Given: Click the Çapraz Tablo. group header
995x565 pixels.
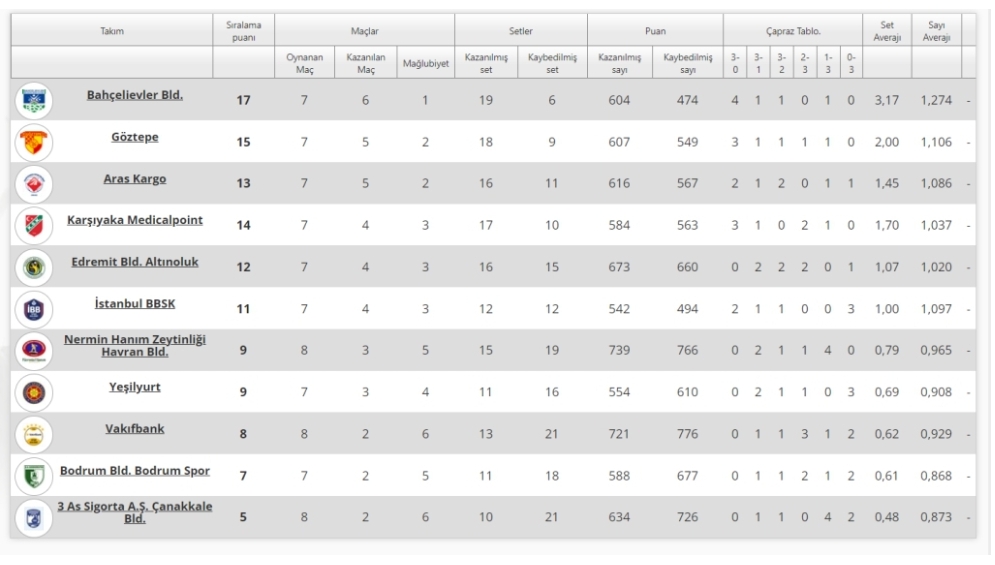Looking at the screenshot, I should [793, 30].
